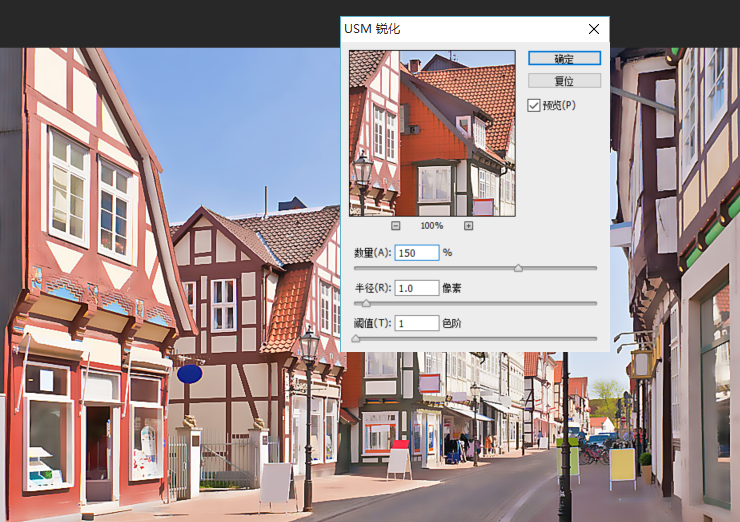Close the USM 锐化 dialog

(x=594, y=29)
